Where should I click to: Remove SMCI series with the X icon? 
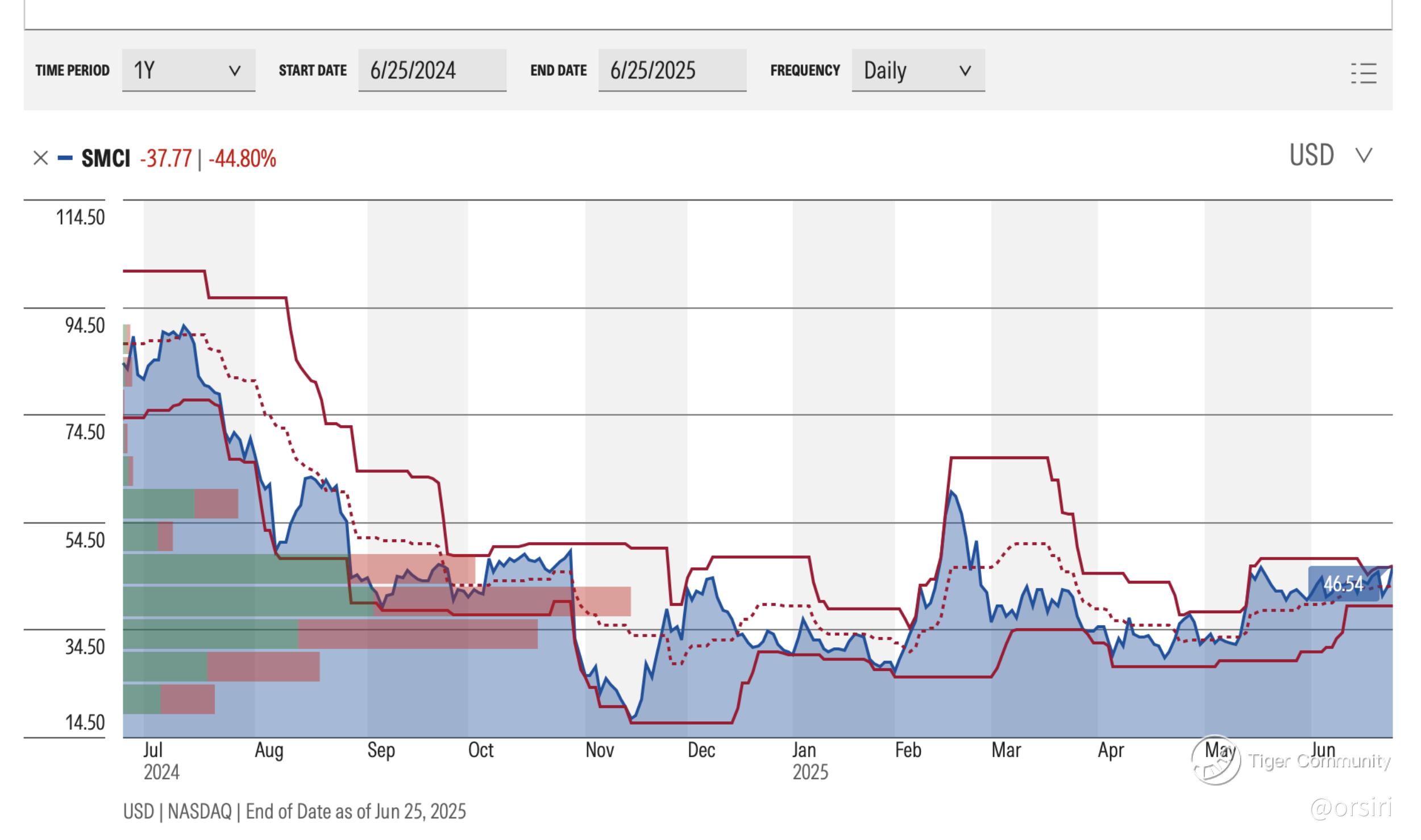(40, 158)
